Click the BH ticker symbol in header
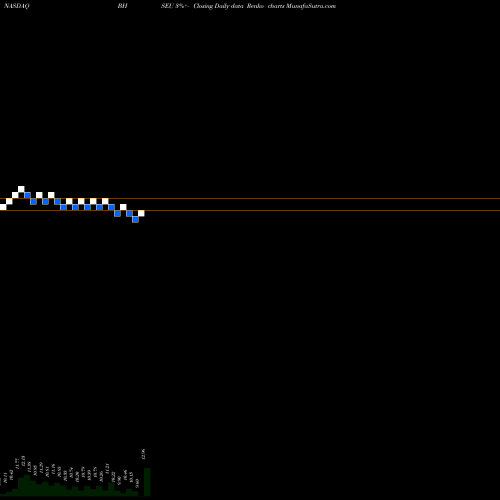 (122, 6)
